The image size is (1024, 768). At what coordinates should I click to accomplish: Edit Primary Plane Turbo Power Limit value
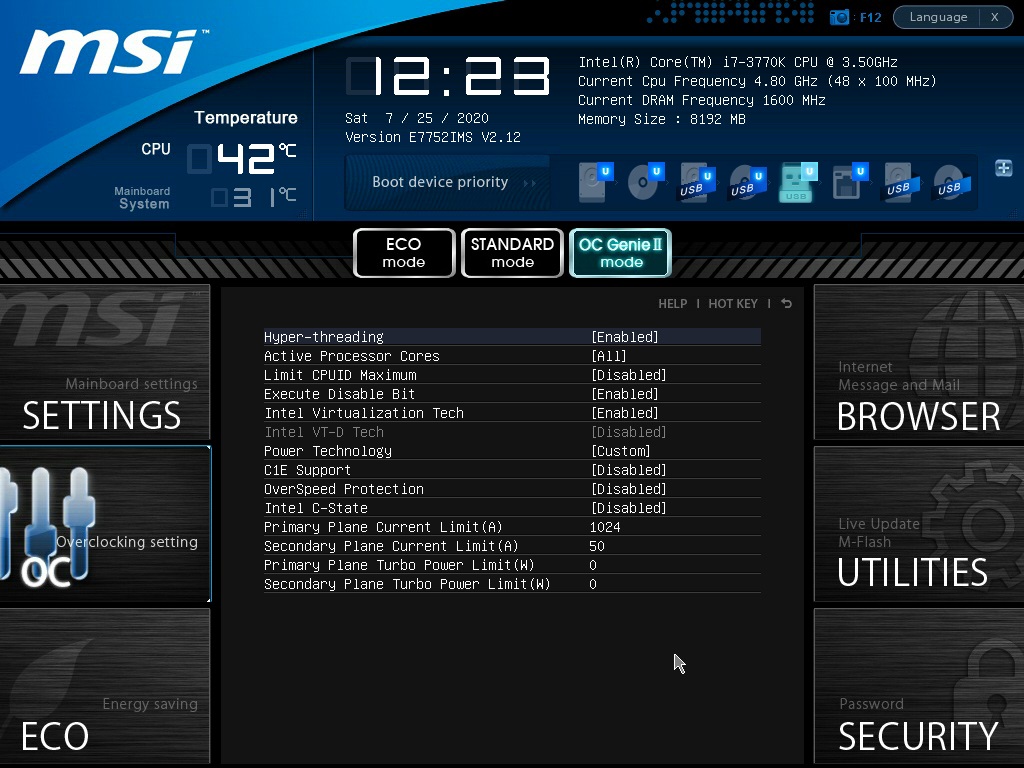[x=593, y=565]
